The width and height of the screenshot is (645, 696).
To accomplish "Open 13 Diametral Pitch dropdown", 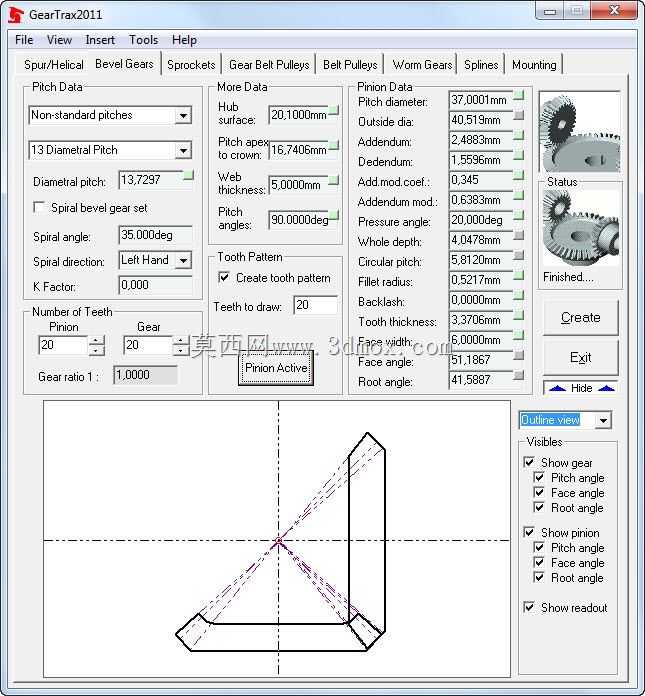I will click(x=183, y=151).
